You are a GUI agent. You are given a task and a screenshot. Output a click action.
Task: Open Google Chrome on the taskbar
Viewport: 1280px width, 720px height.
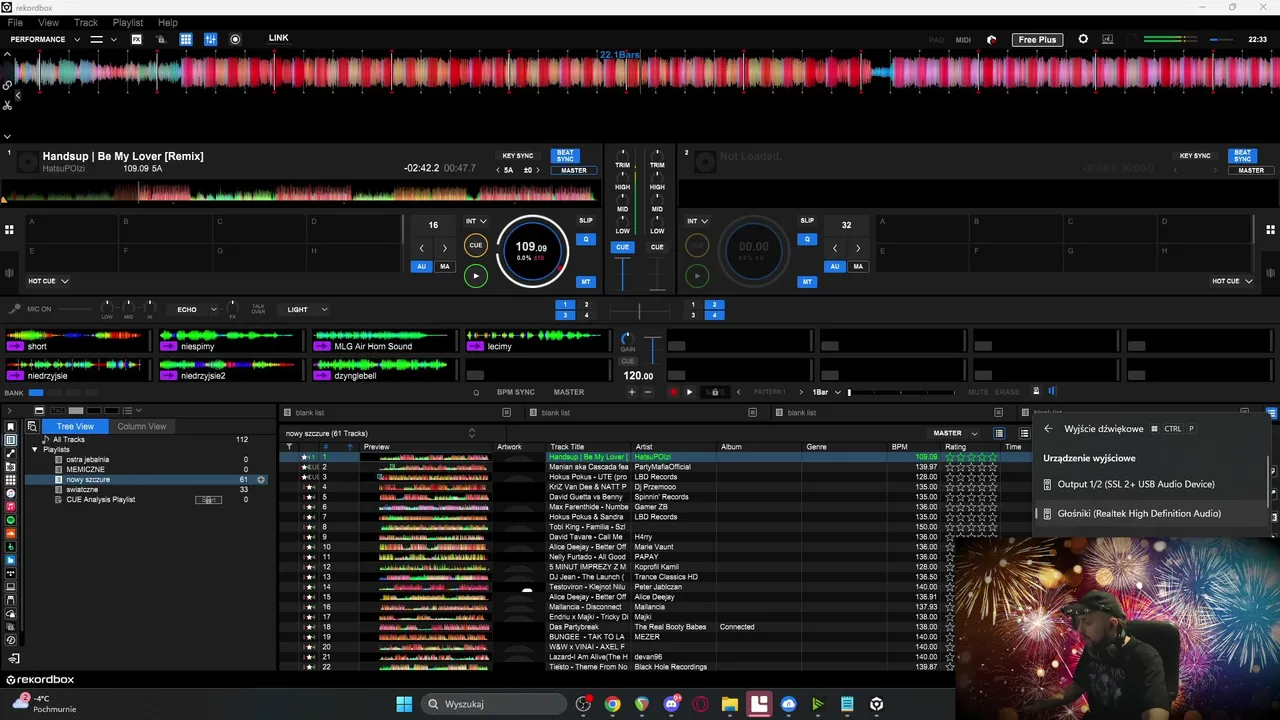coord(612,704)
